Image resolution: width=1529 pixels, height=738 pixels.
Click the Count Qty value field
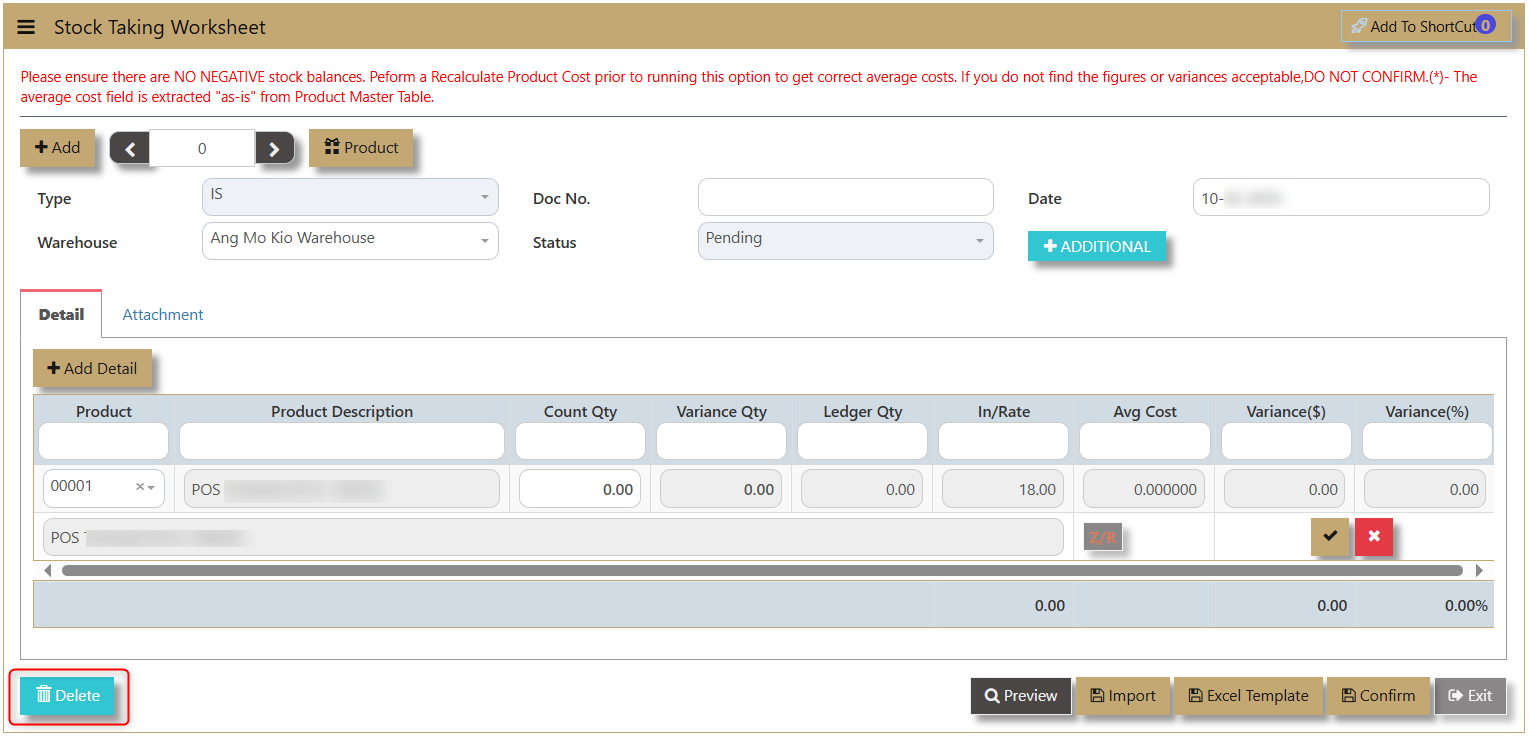(580, 489)
